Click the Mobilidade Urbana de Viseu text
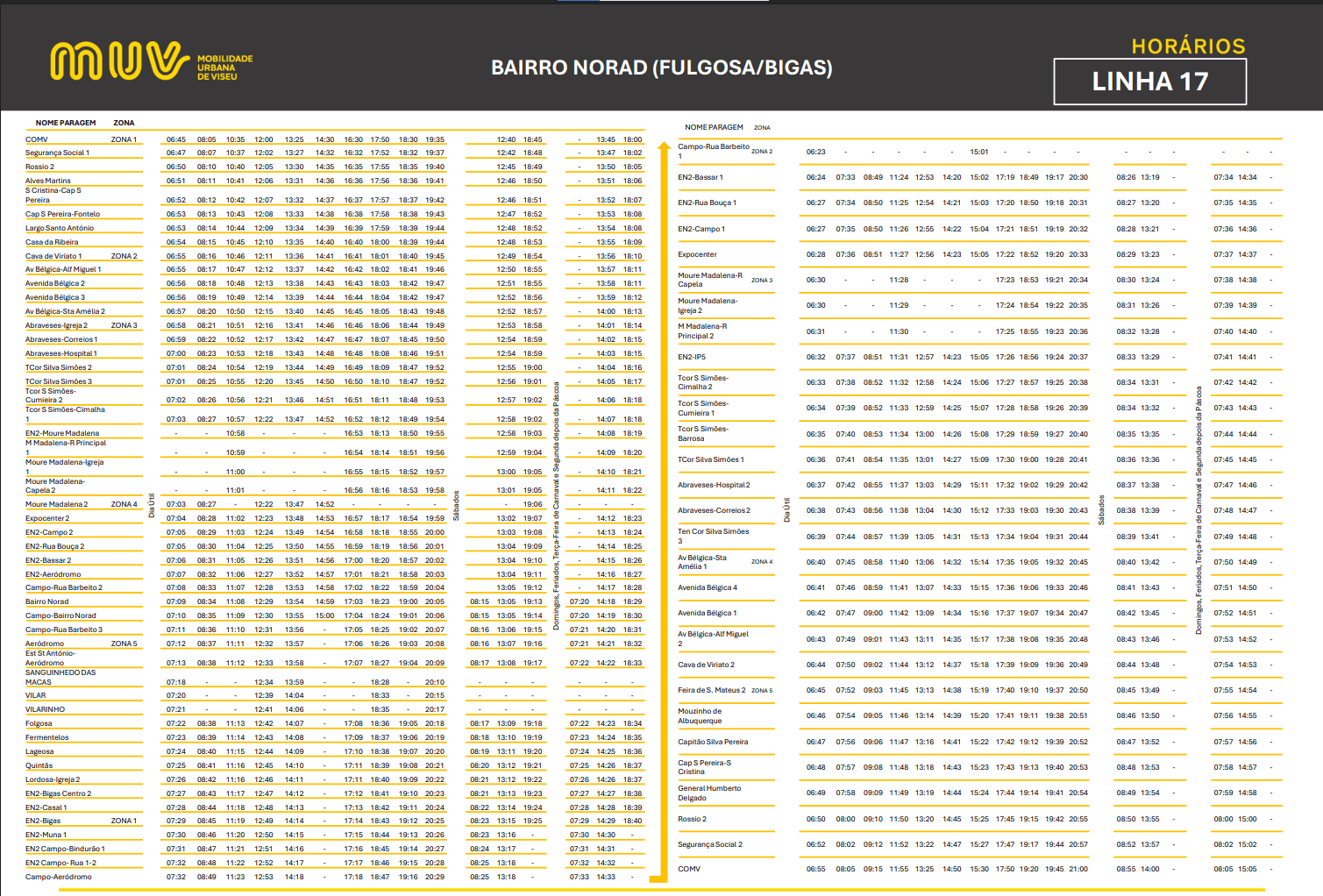1323x896 pixels. [x=224, y=68]
